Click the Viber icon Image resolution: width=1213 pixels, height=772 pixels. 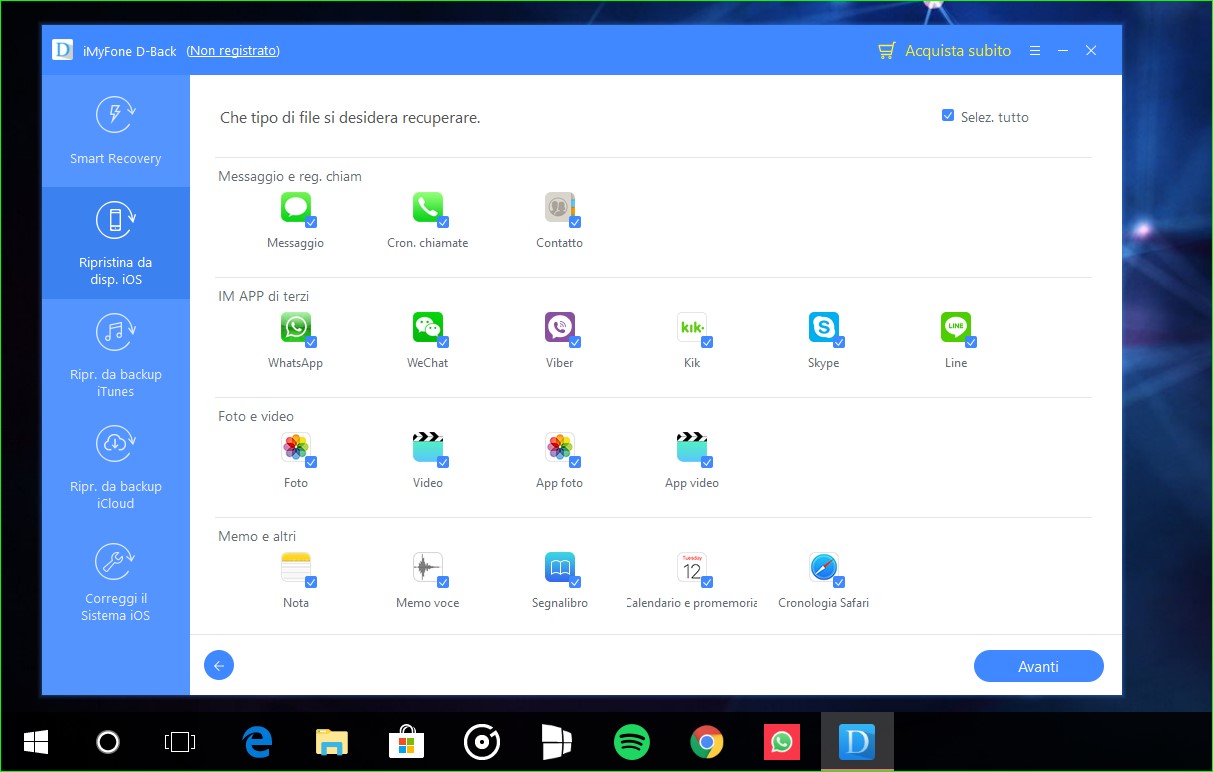[559, 328]
